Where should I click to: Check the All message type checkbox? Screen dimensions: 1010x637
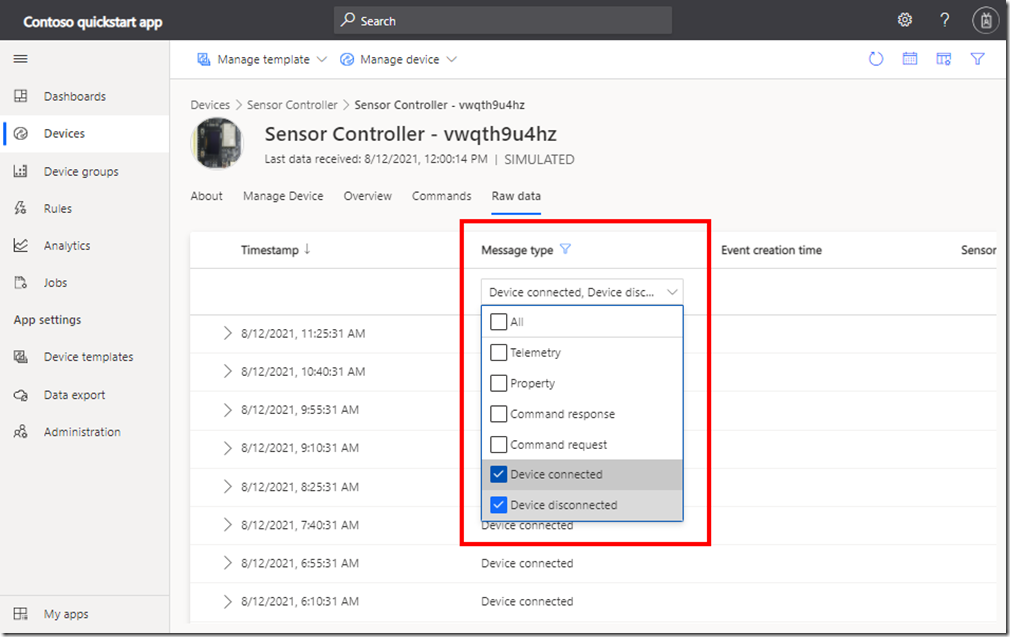click(x=499, y=321)
